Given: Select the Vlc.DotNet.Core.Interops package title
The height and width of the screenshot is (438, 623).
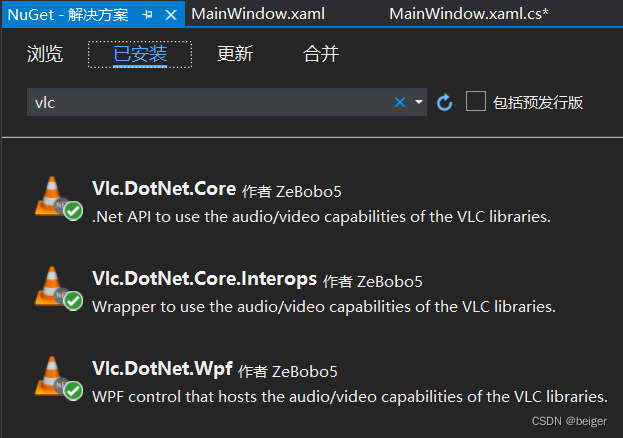Looking at the screenshot, I should 205,279.
